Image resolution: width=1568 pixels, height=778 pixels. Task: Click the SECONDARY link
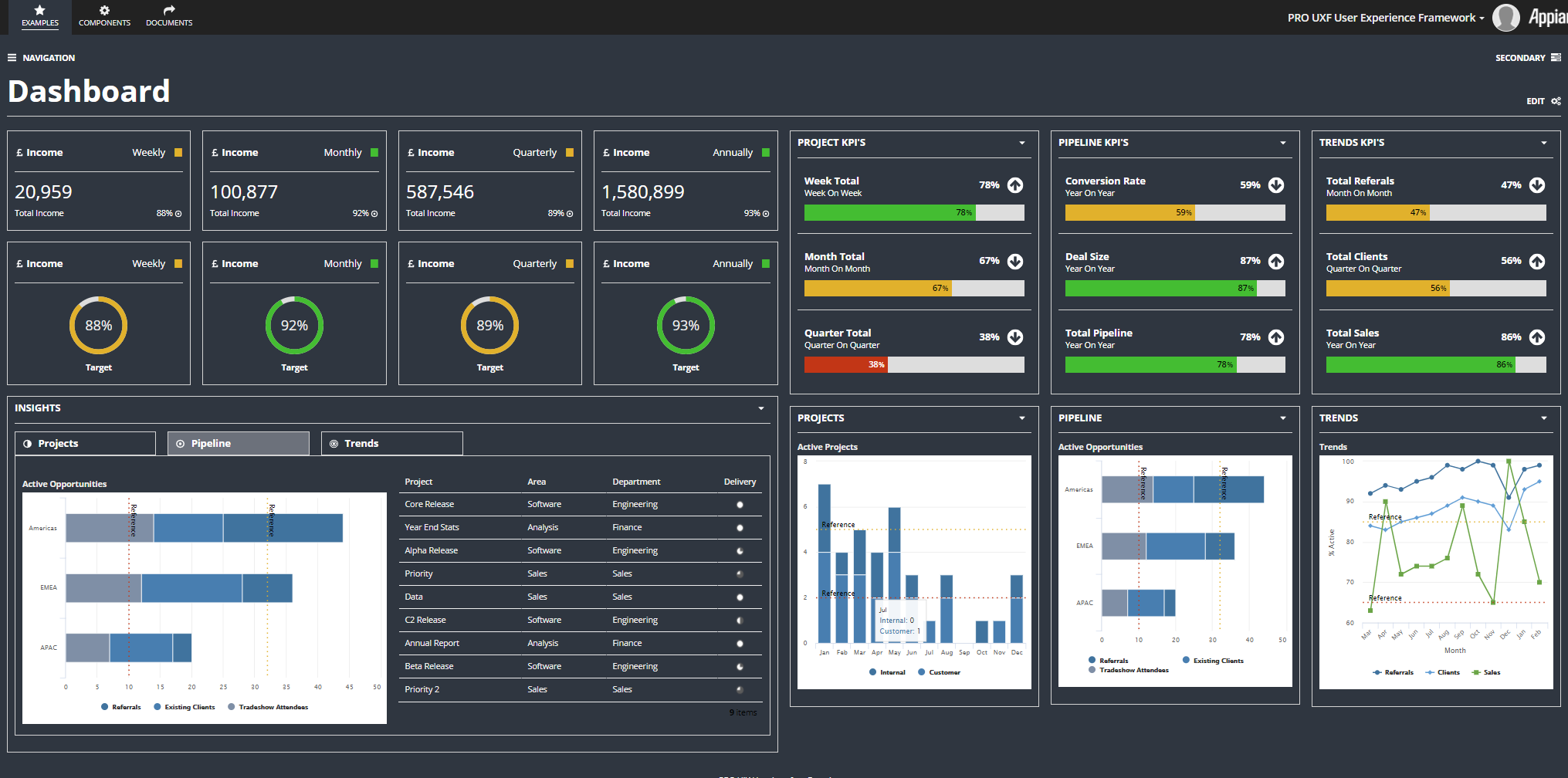click(1519, 57)
